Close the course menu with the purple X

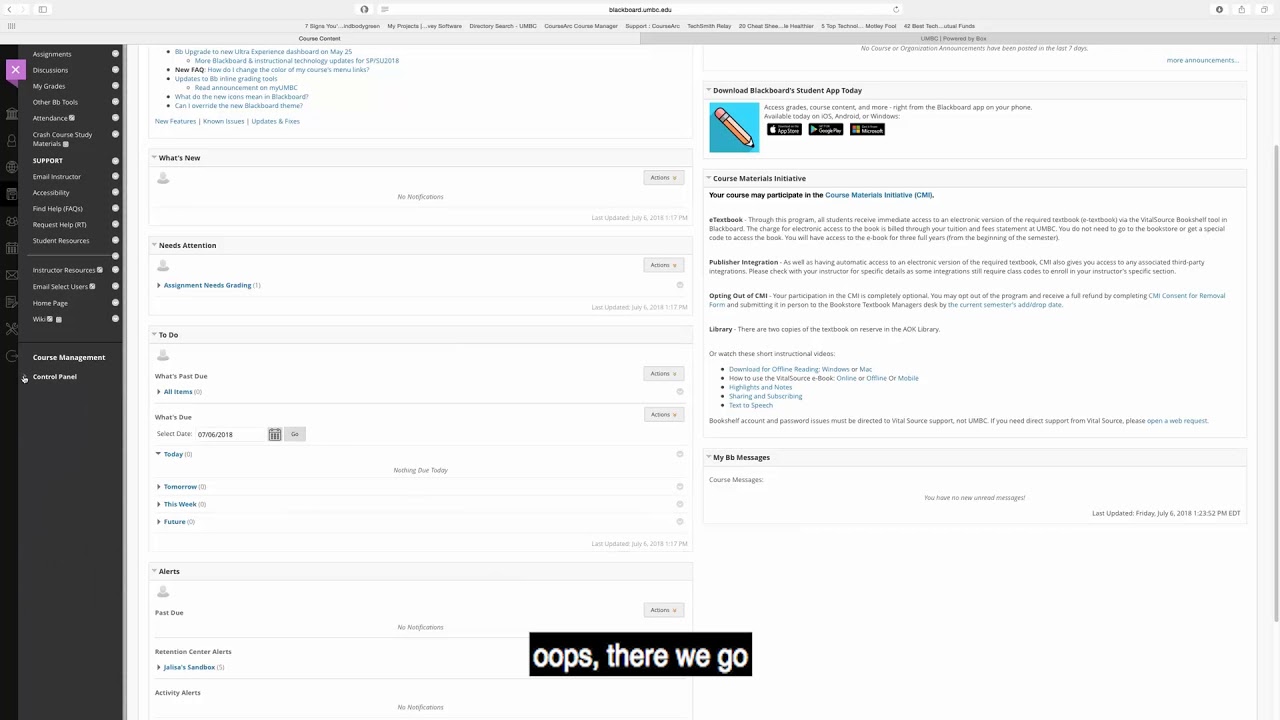coord(15,70)
